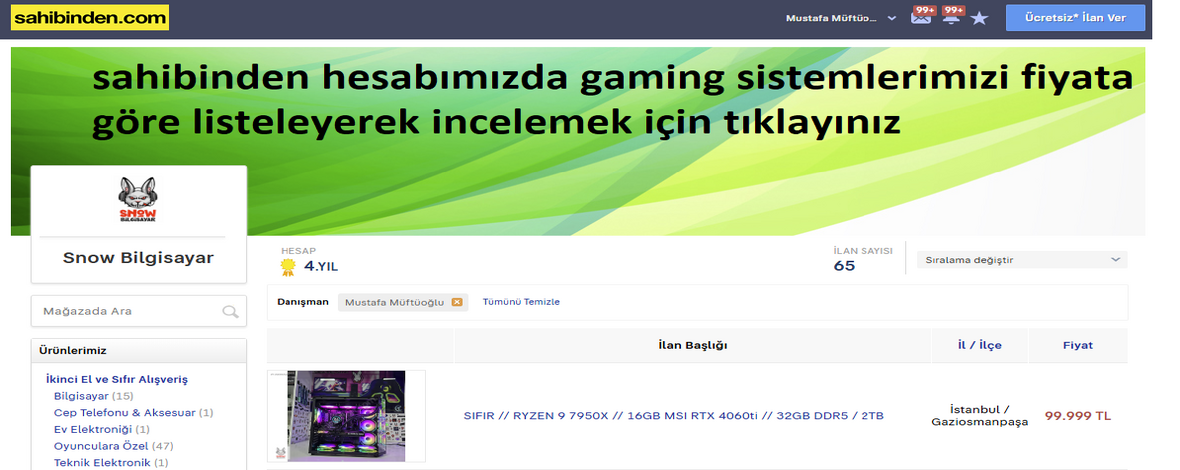The width and height of the screenshot is (1180, 470).
Task: Open Snow Bilgisayar store name
Action: click(138, 258)
